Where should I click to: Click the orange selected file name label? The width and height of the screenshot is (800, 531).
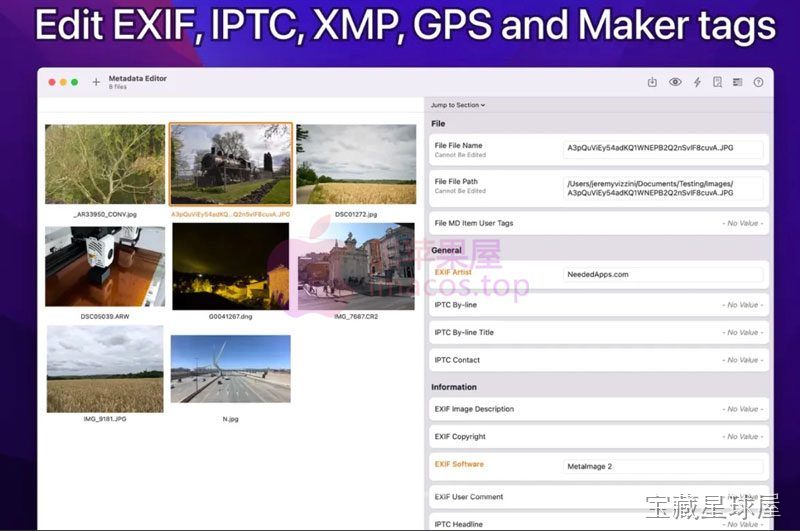pyautogui.click(x=231, y=215)
